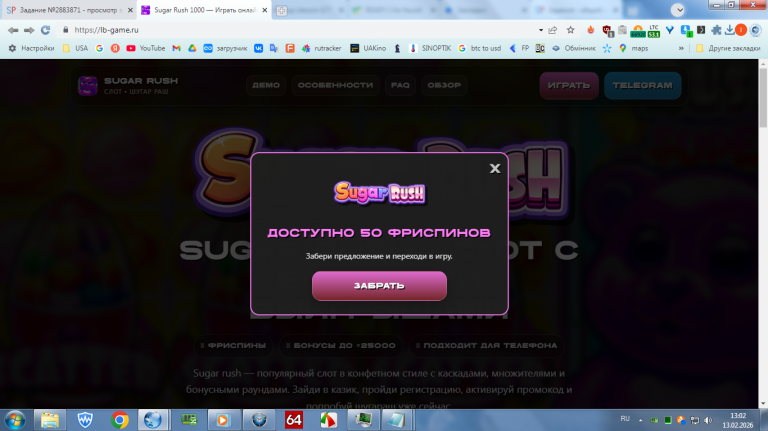The width and height of the screenshot is (768, 431).
Task: Open the address bar dropdown arrow
Action: [x=541, y=30]
